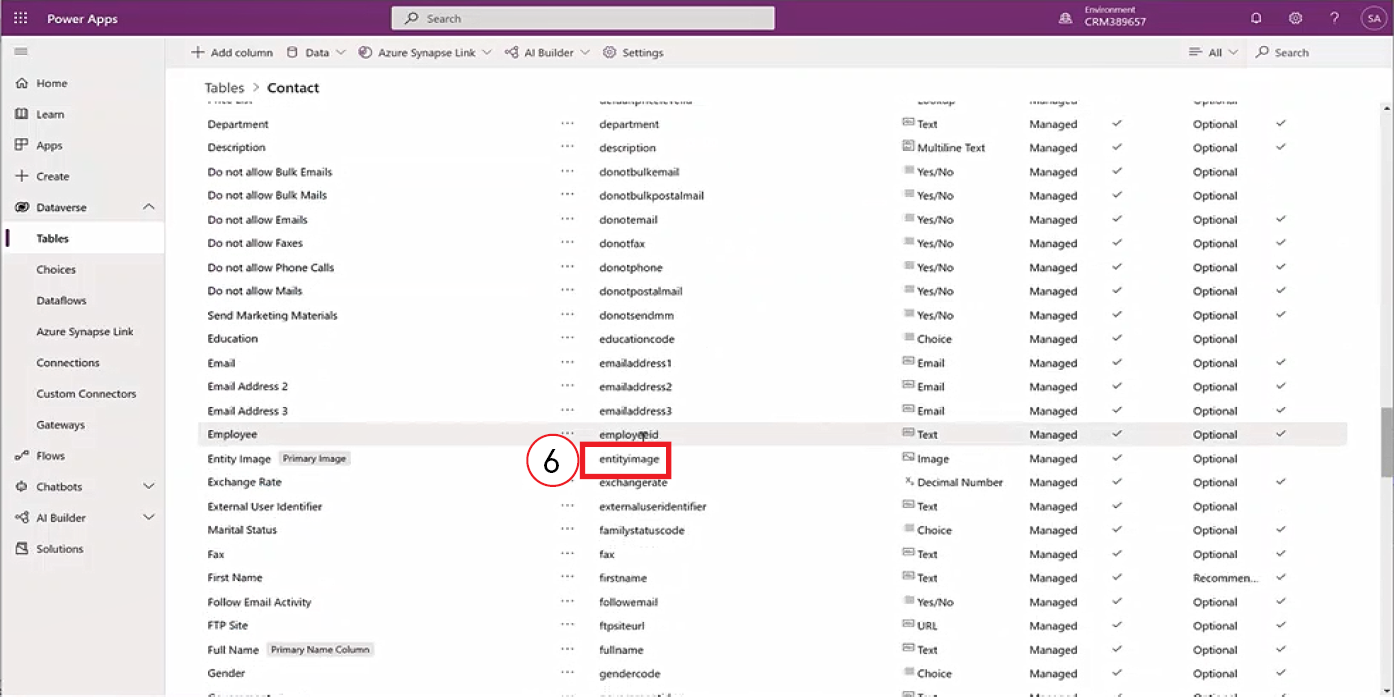The width and height of the screenshot is (1400, 700).
Task: Open Connections in sidebar
Action: 68,363
